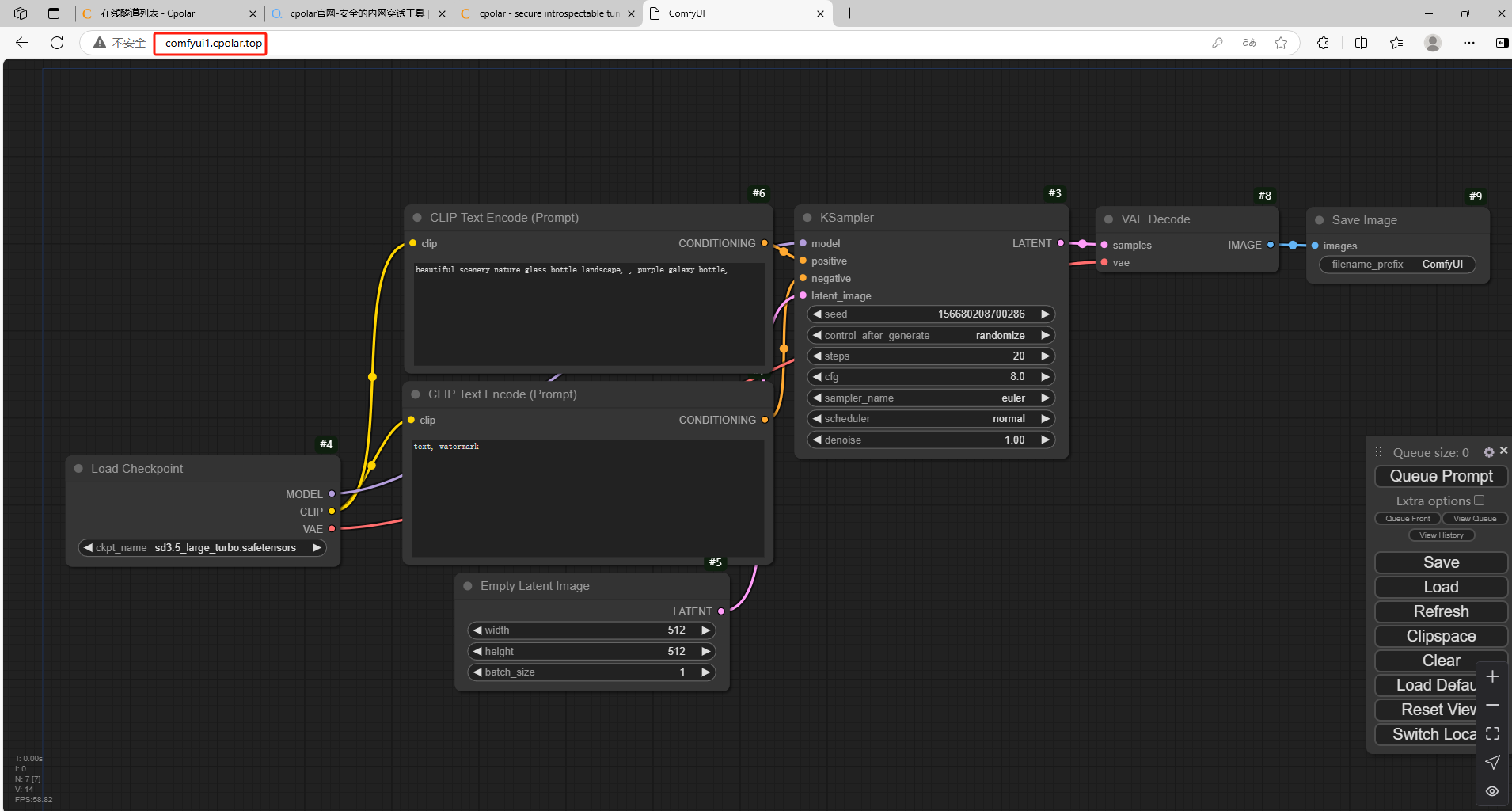
Task: Increase steps value with right arrow
Action: [1045, 356]
